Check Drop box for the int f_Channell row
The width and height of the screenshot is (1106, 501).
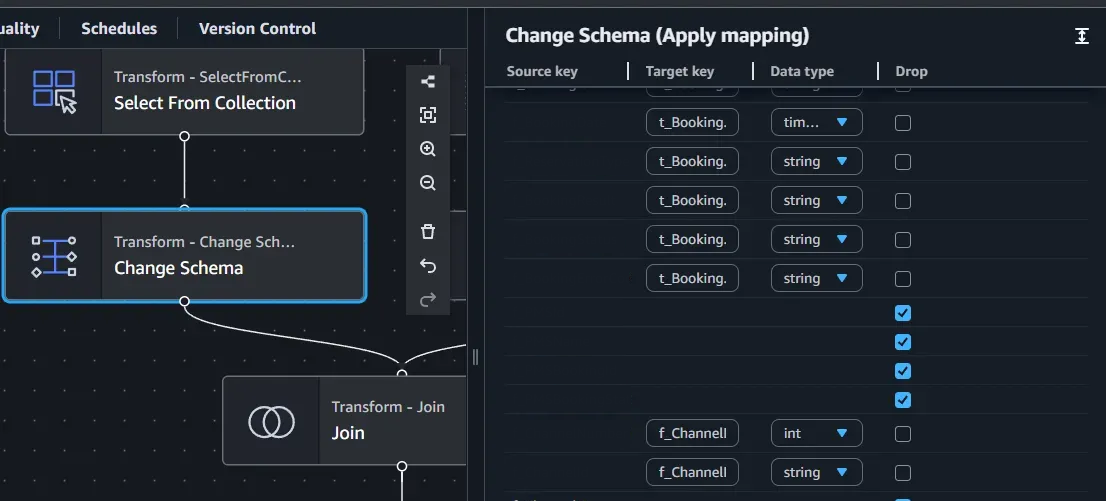[903, 434]
